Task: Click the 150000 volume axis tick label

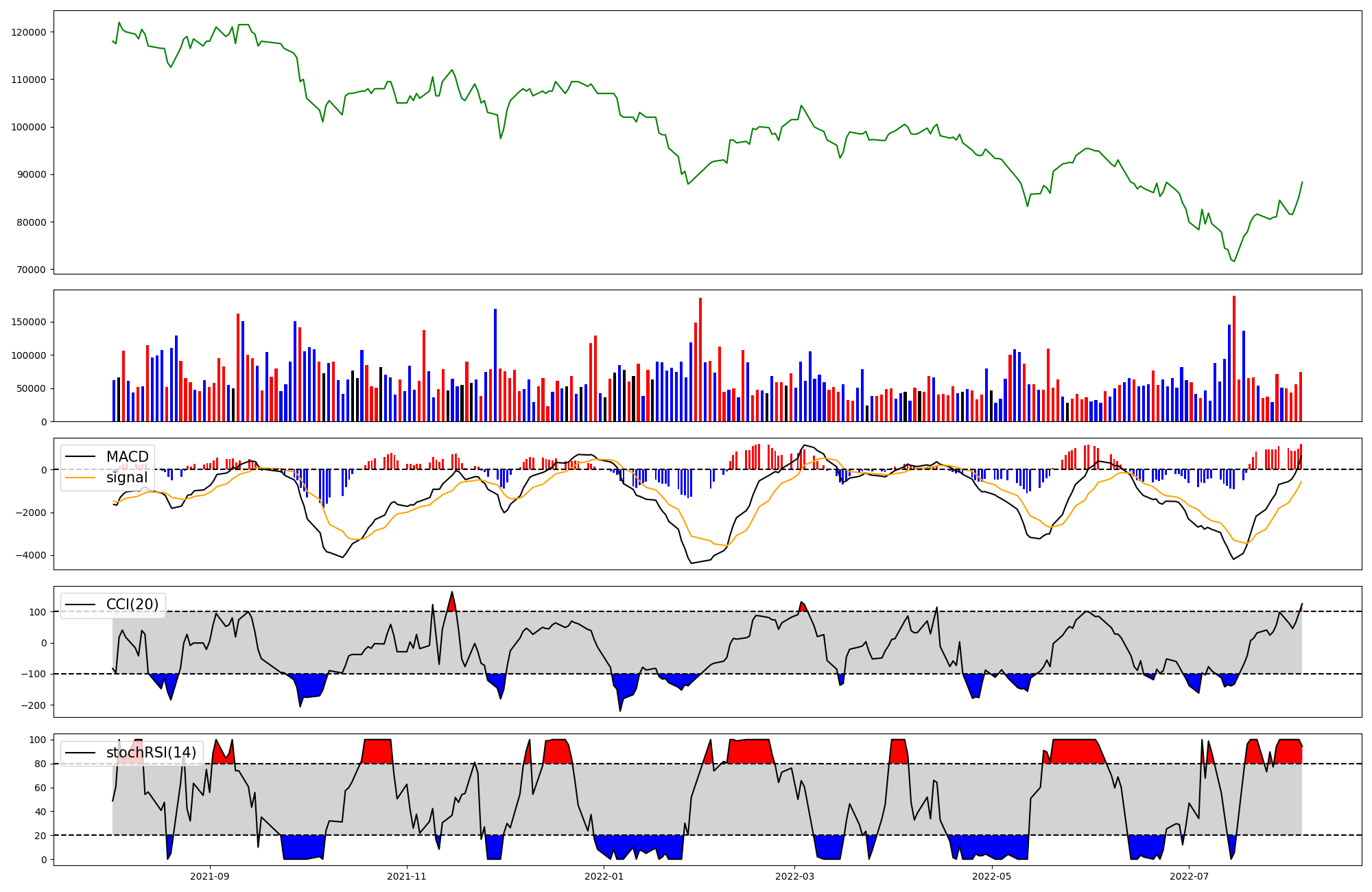Action: [x=29, y=322]
